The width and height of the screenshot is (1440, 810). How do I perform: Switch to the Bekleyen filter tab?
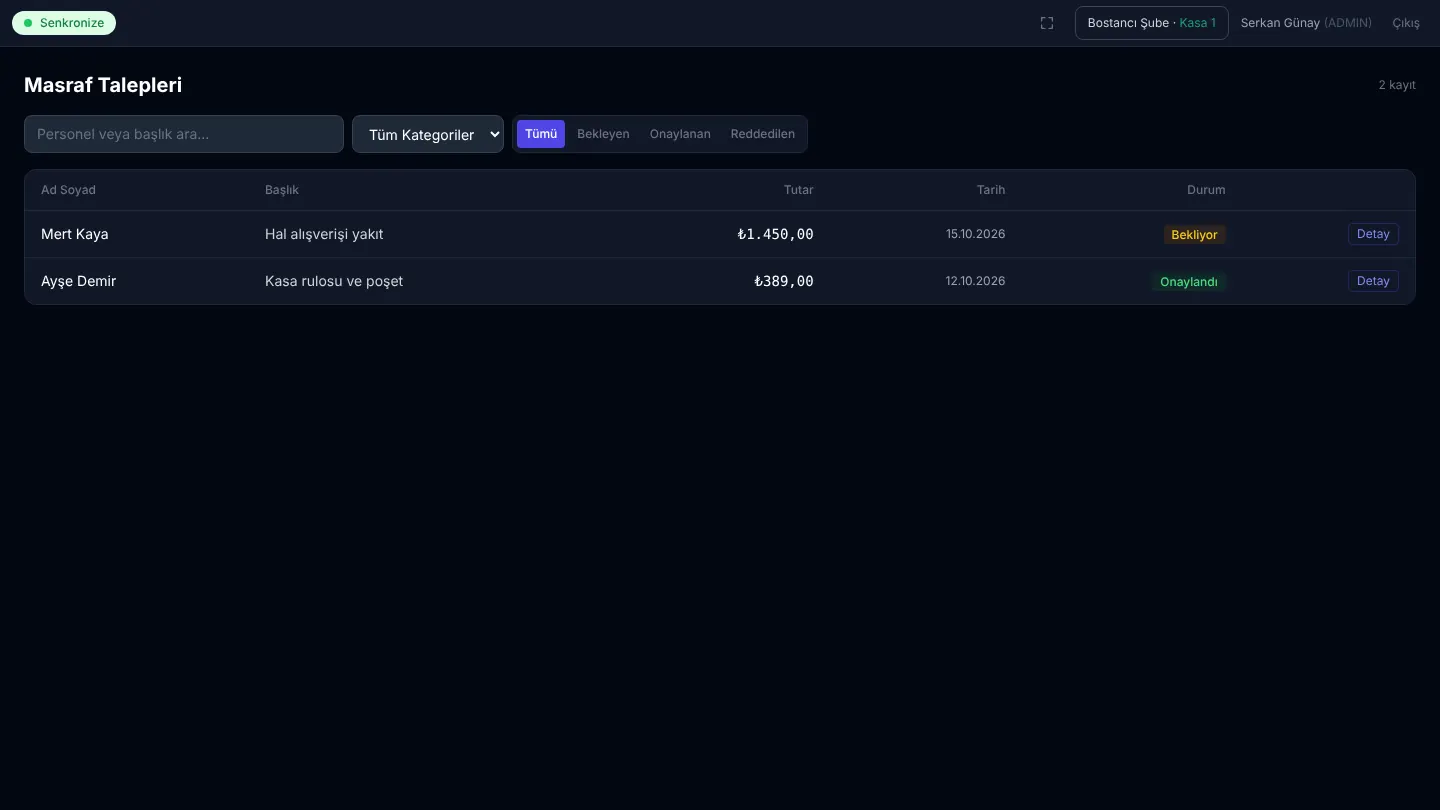click(x=603, y=134)
